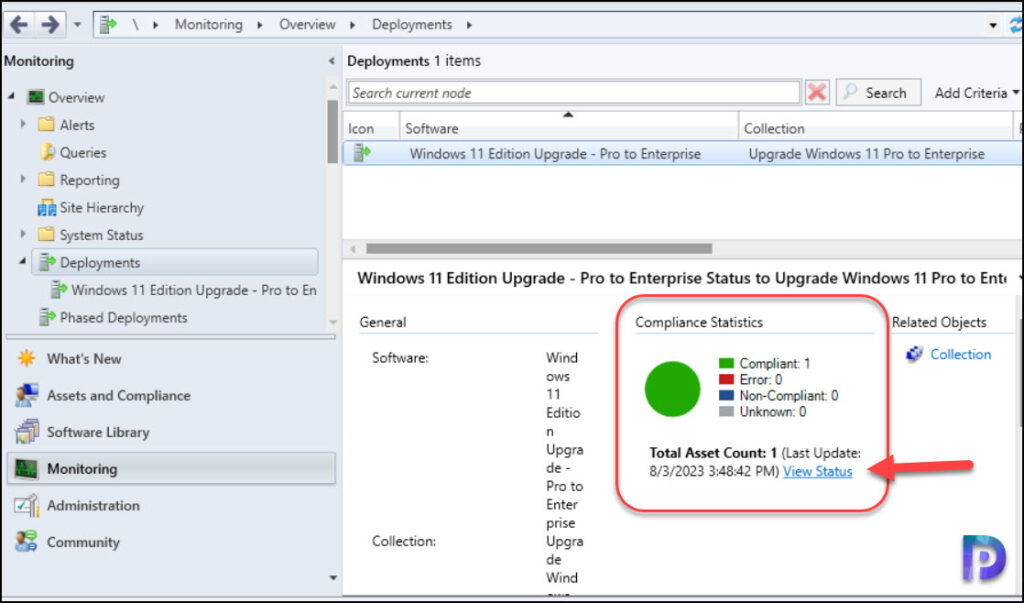1024x603 pixels.
Task: Focus the Search current node field
Action: pyautogui.click(x=574, y=93)
